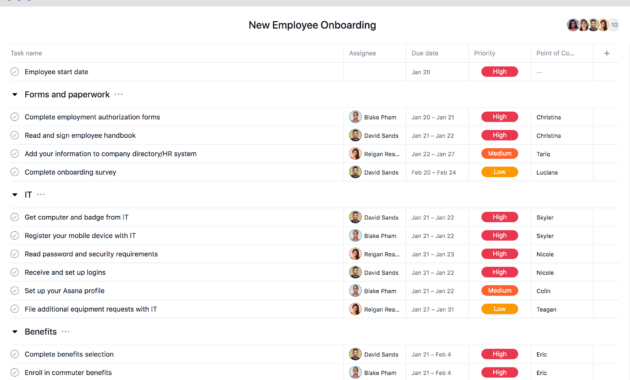630x380 pixels.
Task: Mark 'Read and sign employee handbook' complete
Action: (14, 135)
